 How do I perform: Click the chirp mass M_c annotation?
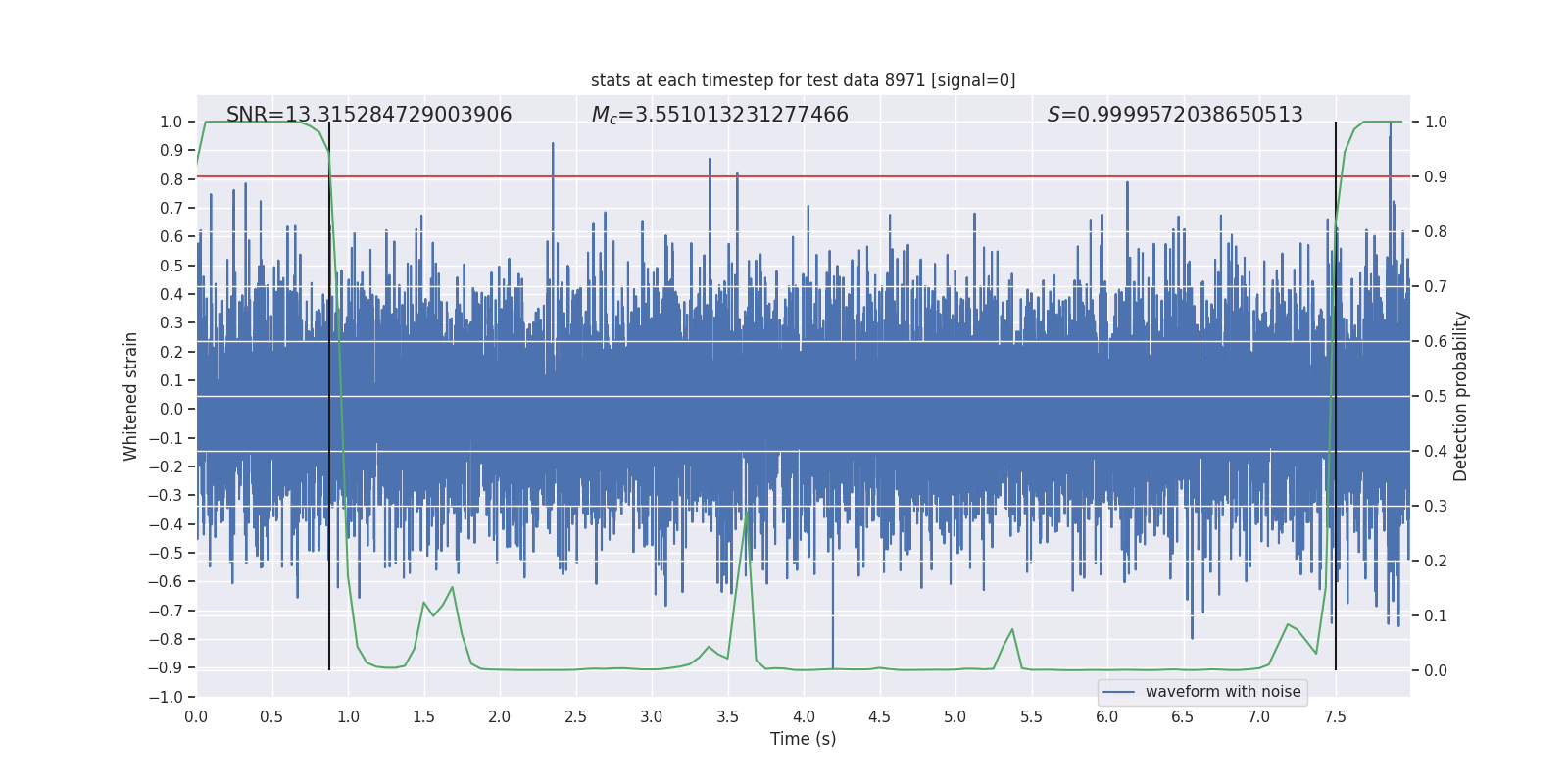tap(719, 115)
